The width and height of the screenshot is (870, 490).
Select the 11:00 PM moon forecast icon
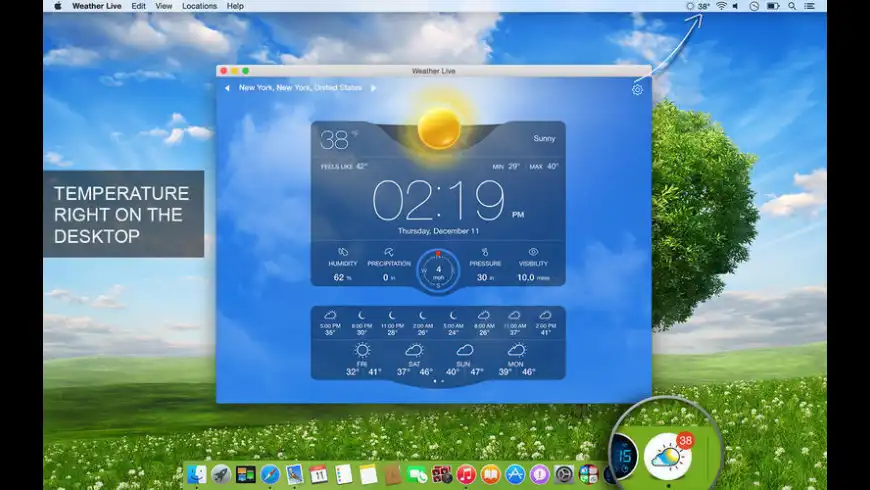click(x=392, y=315)
